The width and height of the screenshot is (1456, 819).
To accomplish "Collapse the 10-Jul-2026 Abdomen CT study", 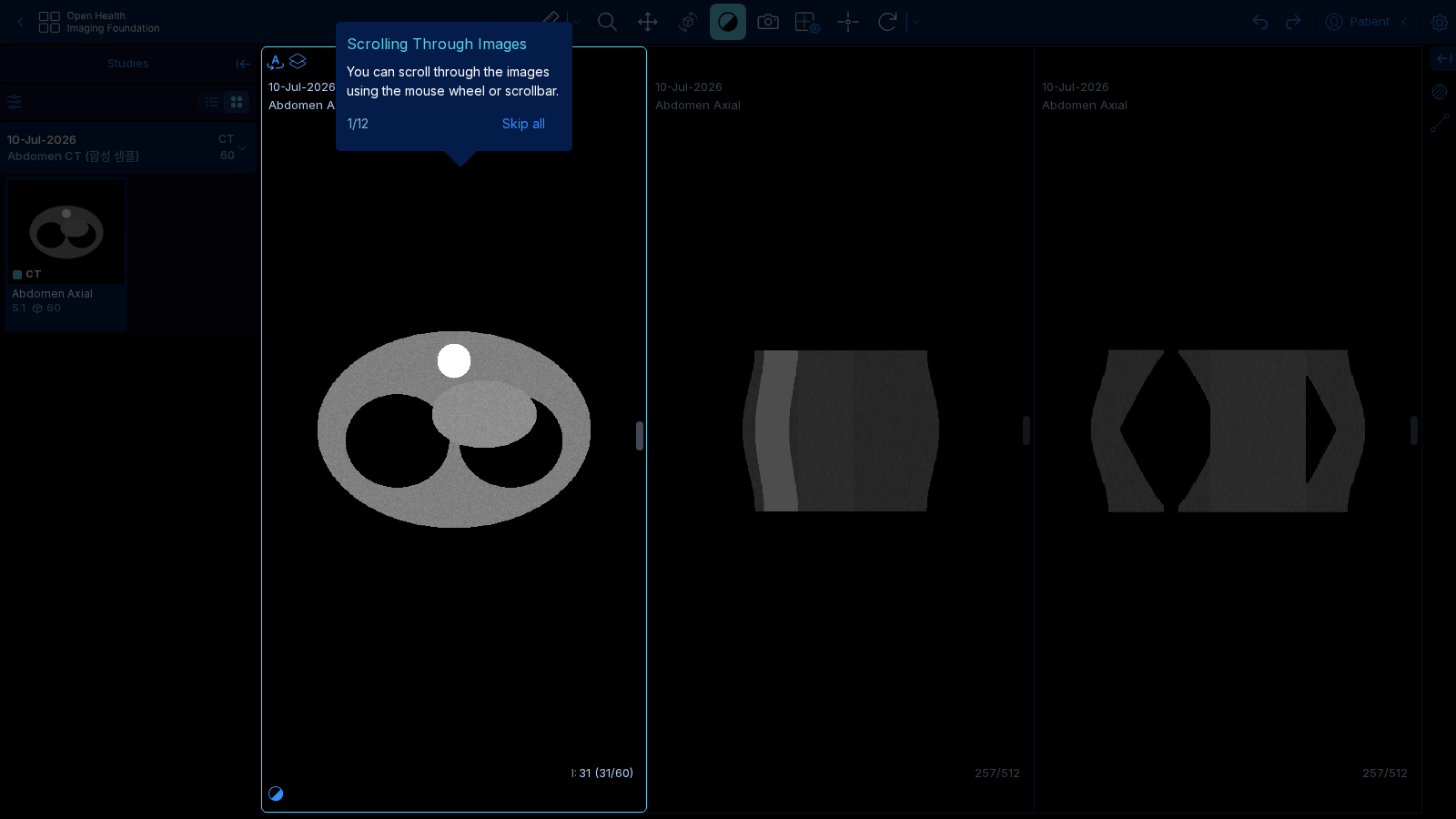I will [128, 147].
